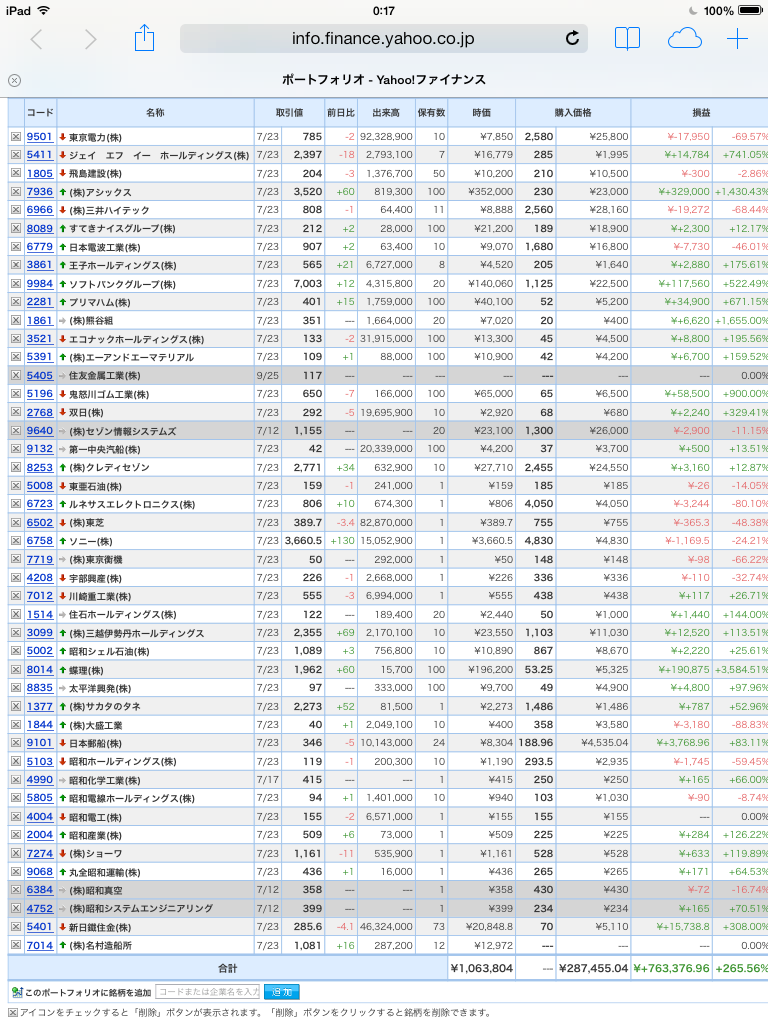
Task: Tap the battery indicator in status bar
Action: tap(750, 10)
